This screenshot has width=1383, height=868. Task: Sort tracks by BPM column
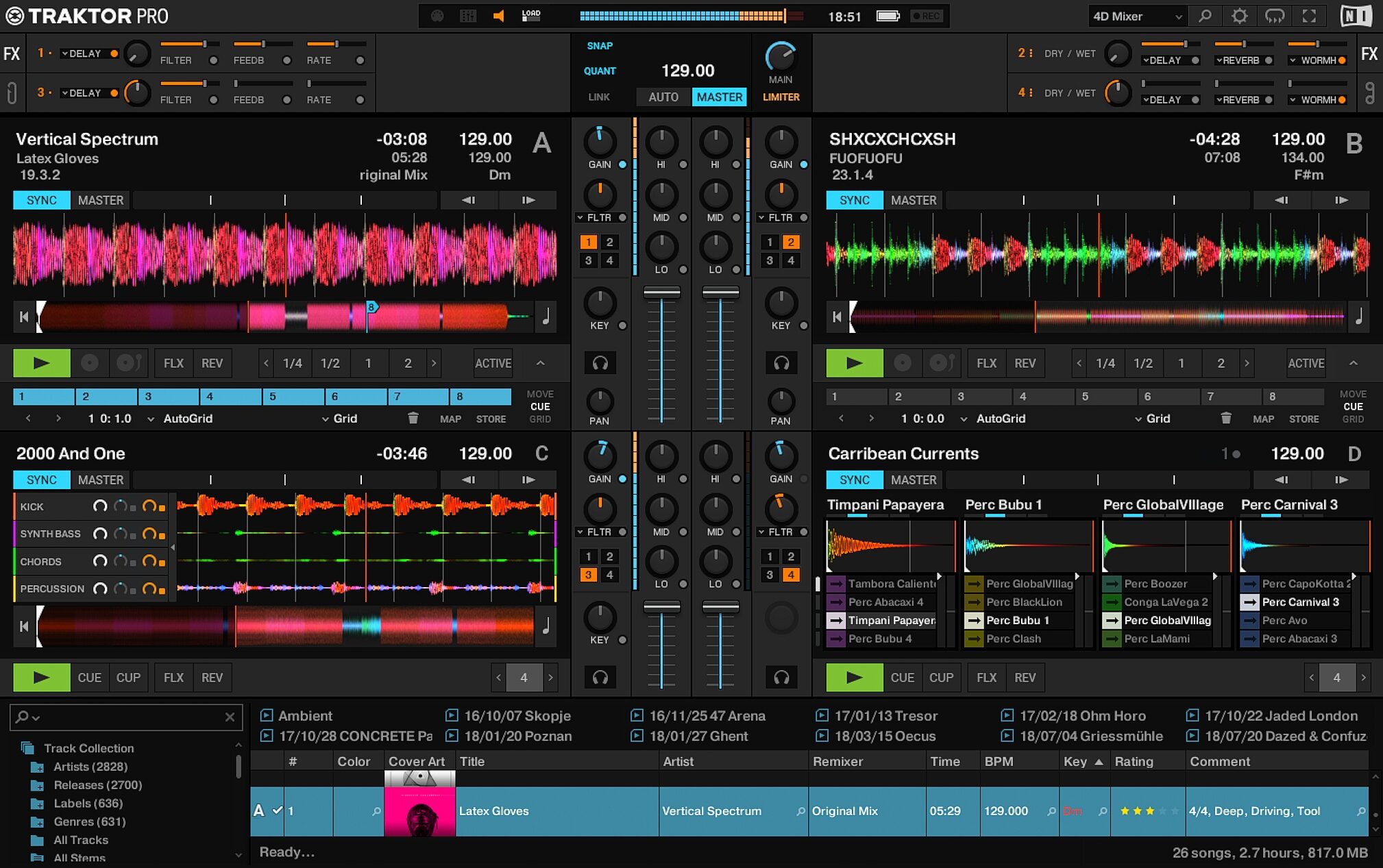1019,761
